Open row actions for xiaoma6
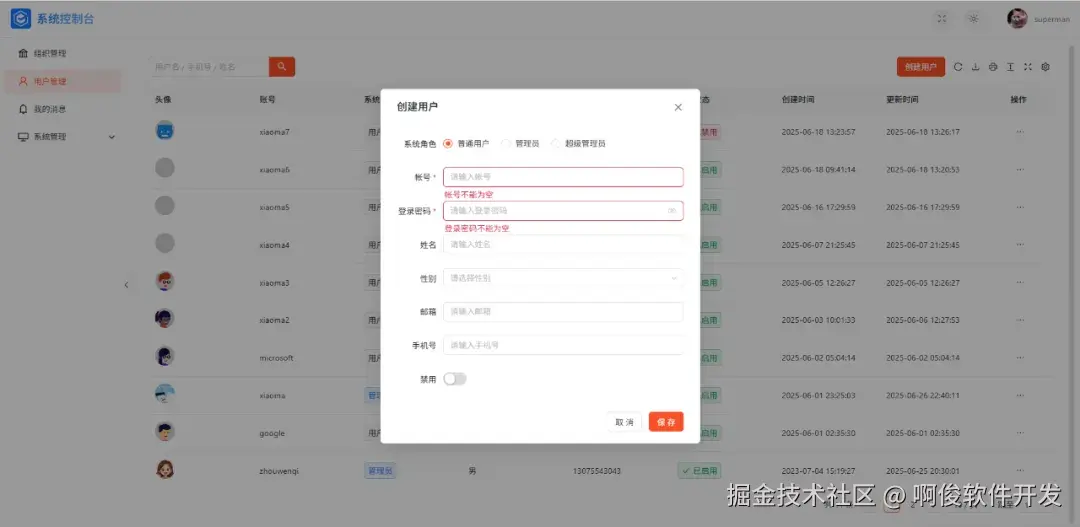This screenshot has width=1080, height=527. click(x=1020, y=169)
